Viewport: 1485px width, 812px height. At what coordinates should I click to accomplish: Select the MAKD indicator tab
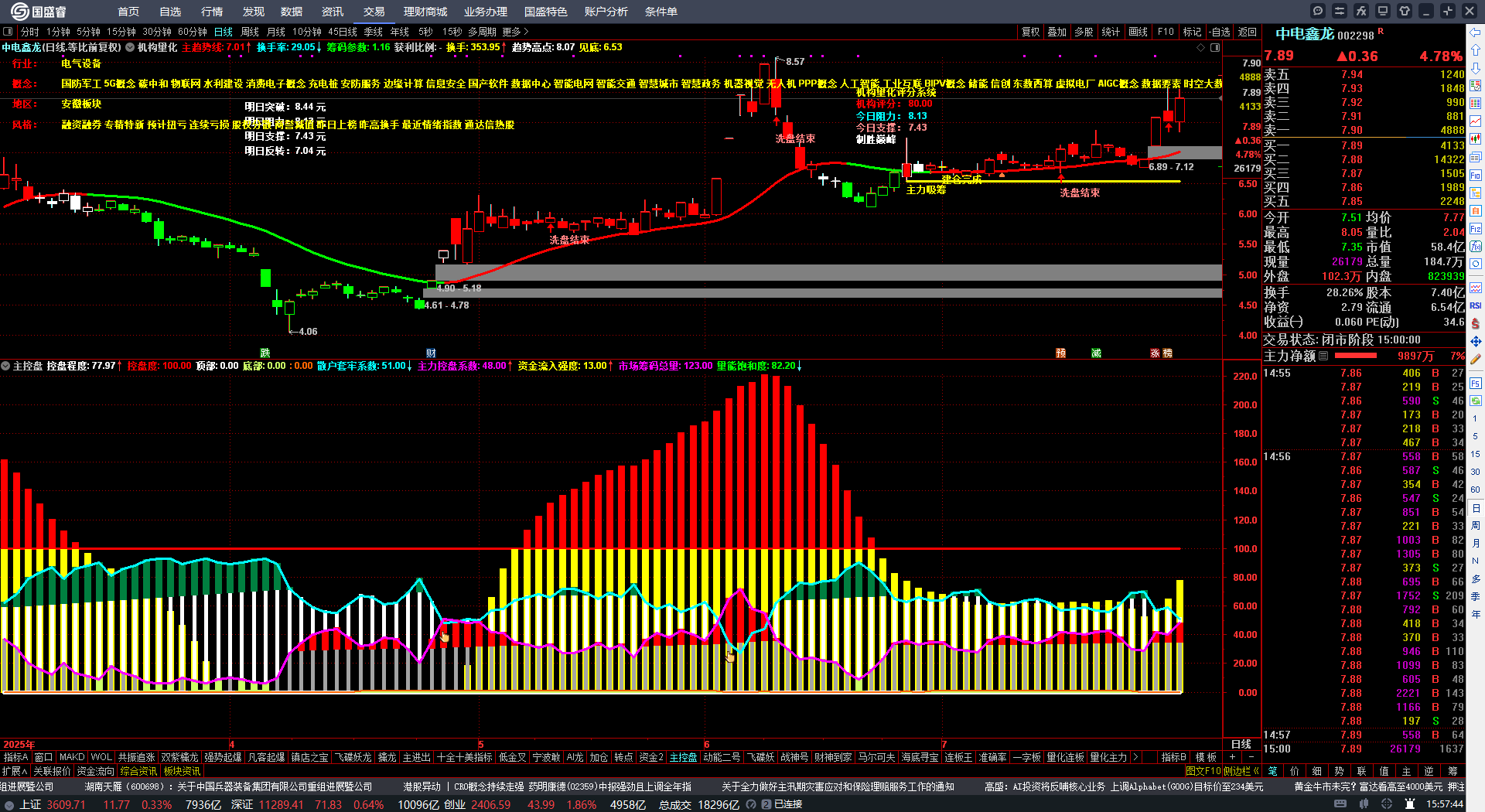(72, 757)
